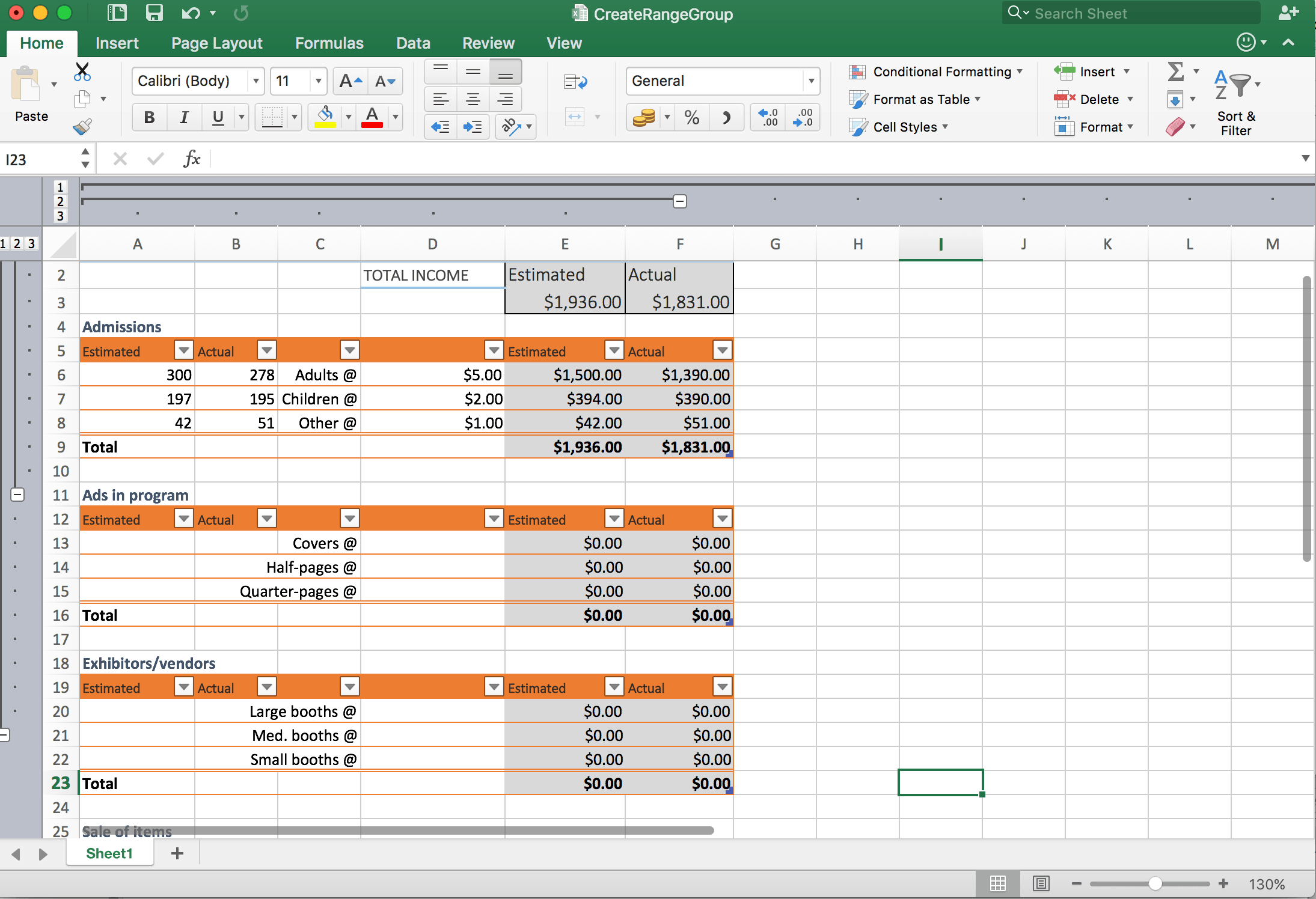
Task: Align text right
Action: 506,99
